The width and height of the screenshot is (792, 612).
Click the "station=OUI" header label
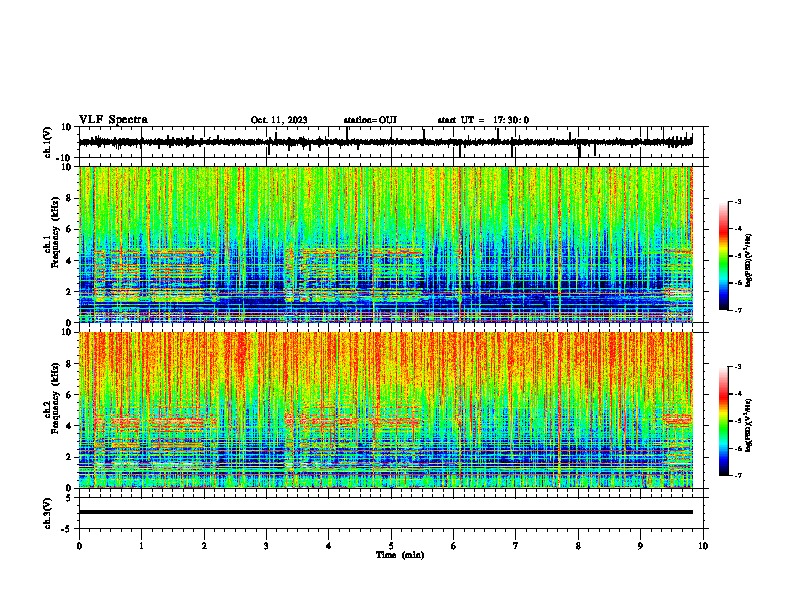370,120
